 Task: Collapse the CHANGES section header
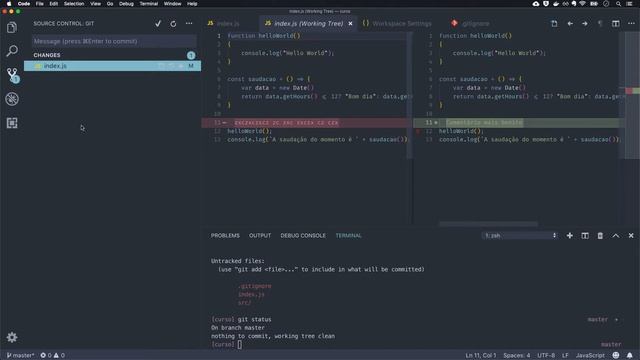point(47,55)
